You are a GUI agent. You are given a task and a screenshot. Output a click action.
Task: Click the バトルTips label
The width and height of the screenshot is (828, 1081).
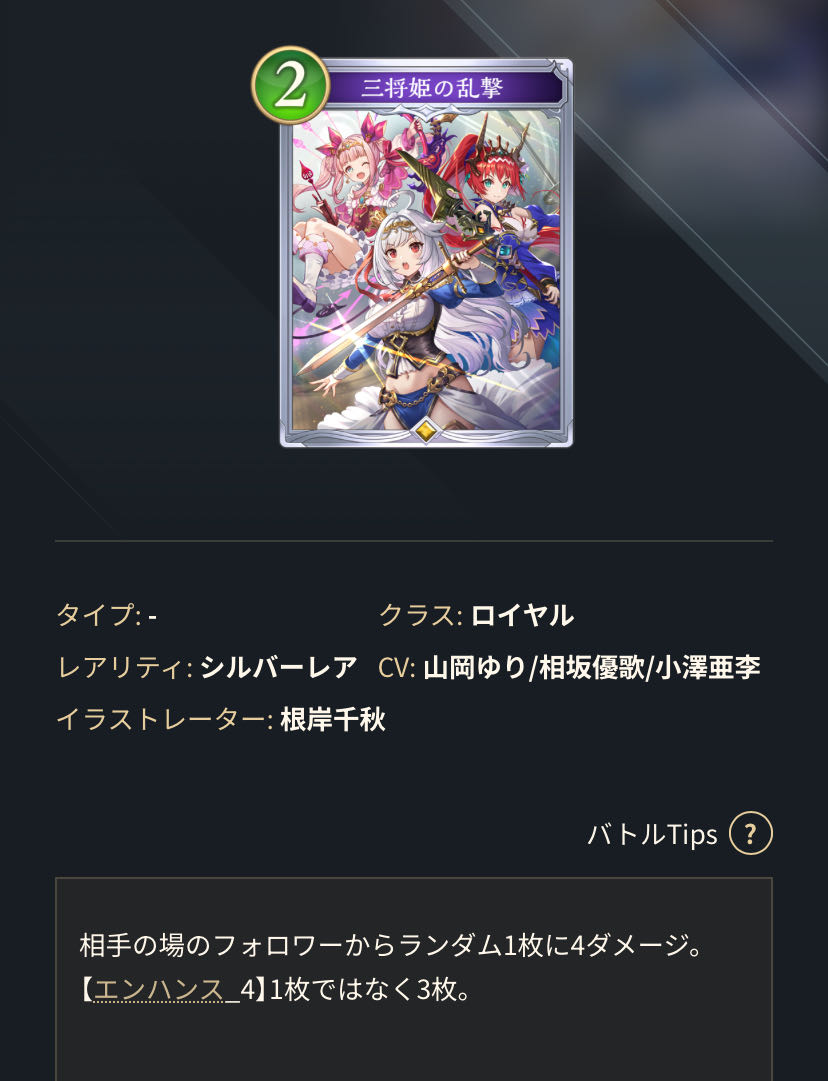(652, 834)
